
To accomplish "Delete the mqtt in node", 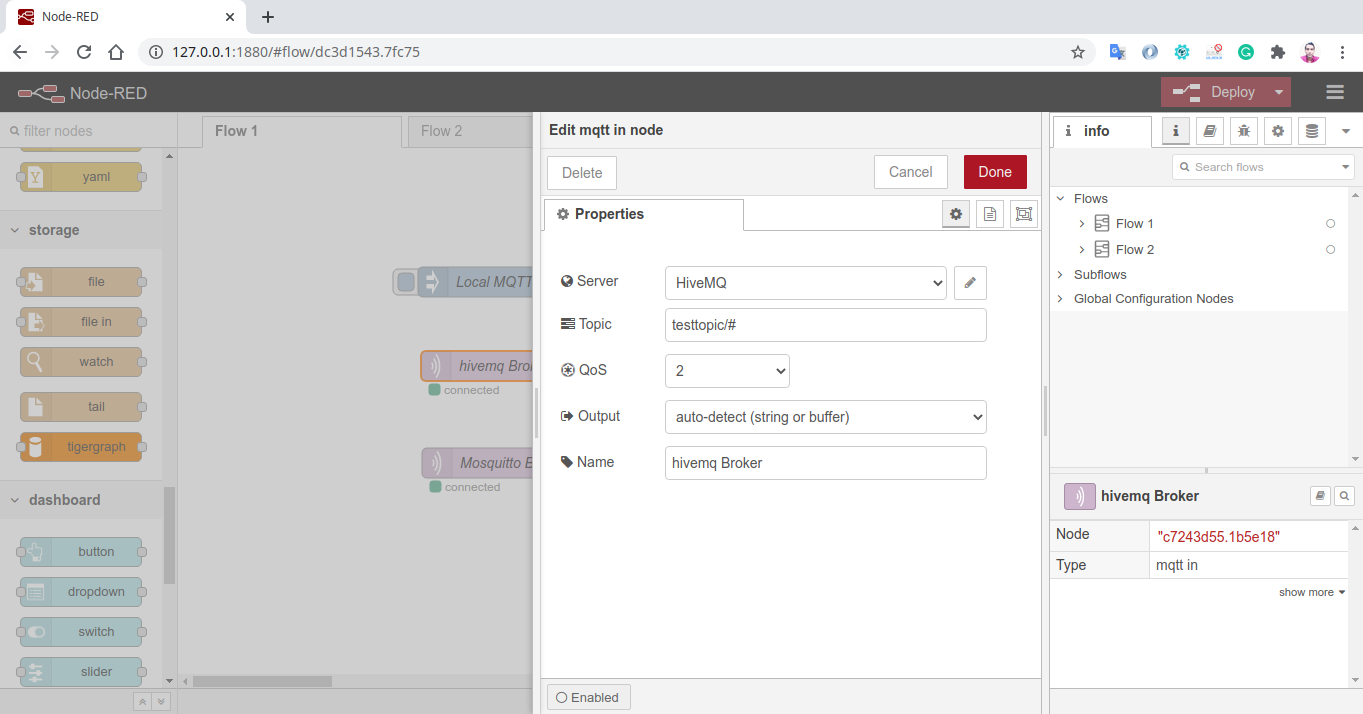I will (582, 173).
